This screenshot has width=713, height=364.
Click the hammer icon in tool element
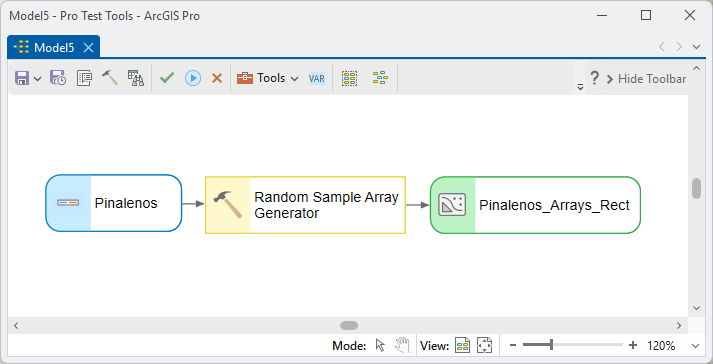227,205
